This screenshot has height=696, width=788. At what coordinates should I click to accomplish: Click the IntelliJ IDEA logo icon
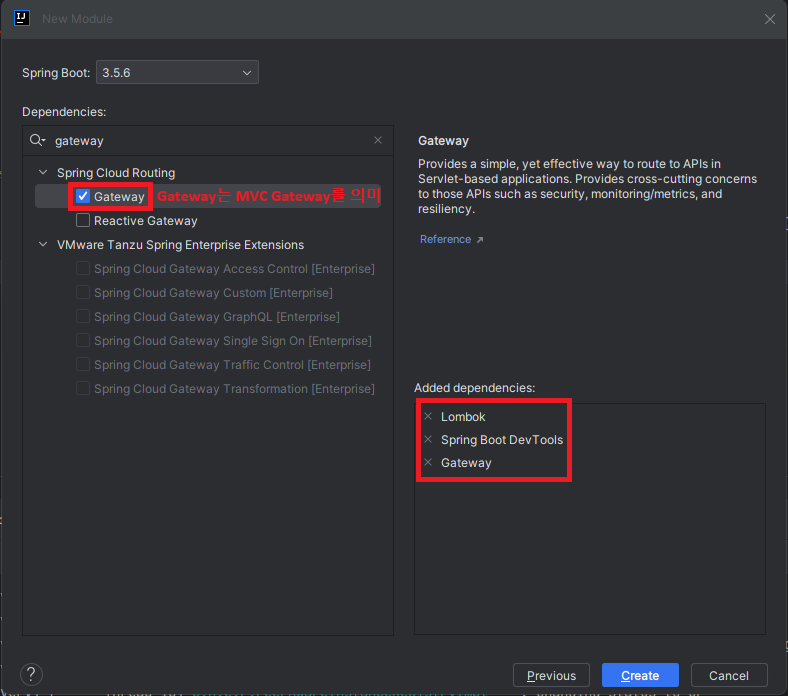click(22, 18)
